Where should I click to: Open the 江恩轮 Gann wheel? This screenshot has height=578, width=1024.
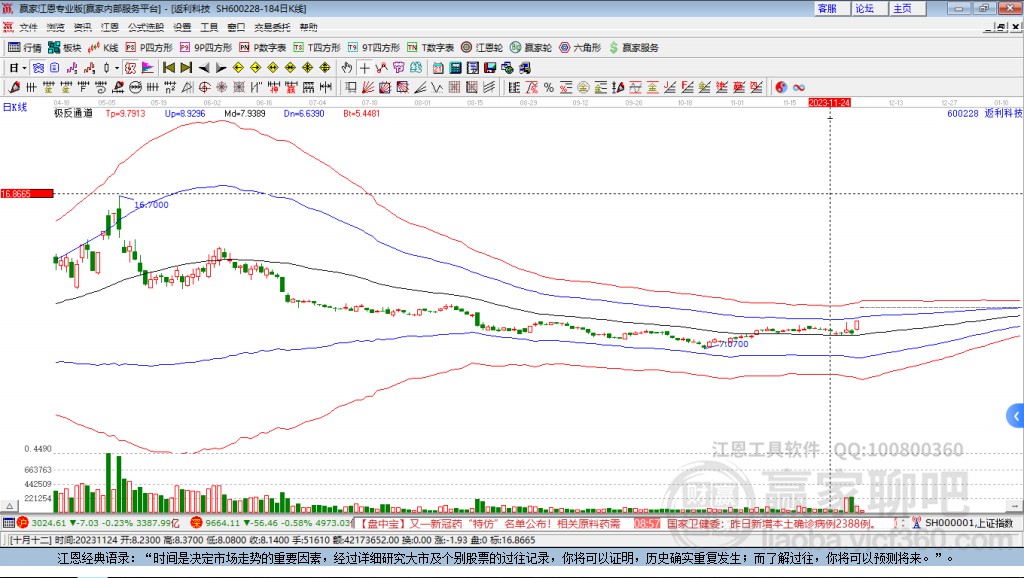click(481, 48)
